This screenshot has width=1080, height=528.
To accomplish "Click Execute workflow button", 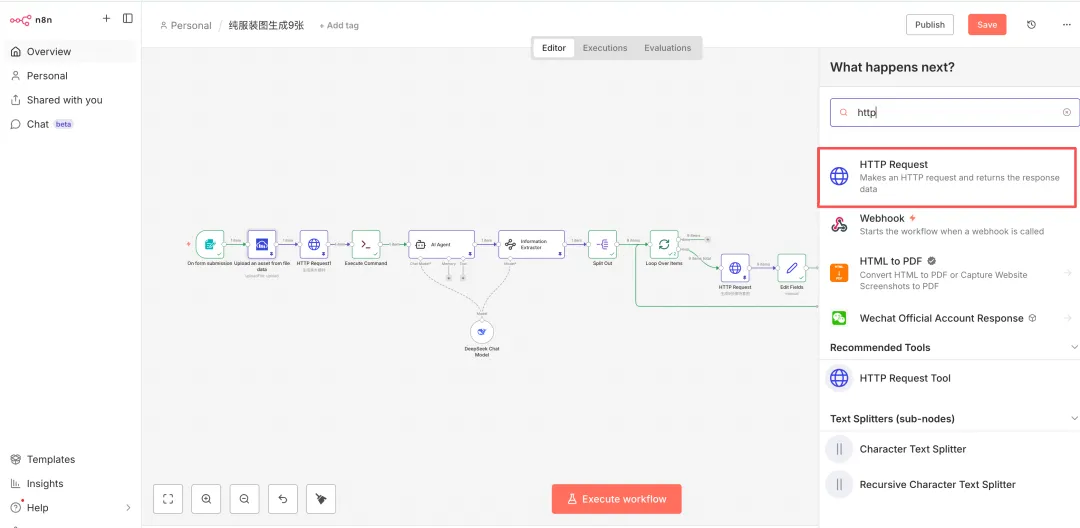I will tap(616, 499).
